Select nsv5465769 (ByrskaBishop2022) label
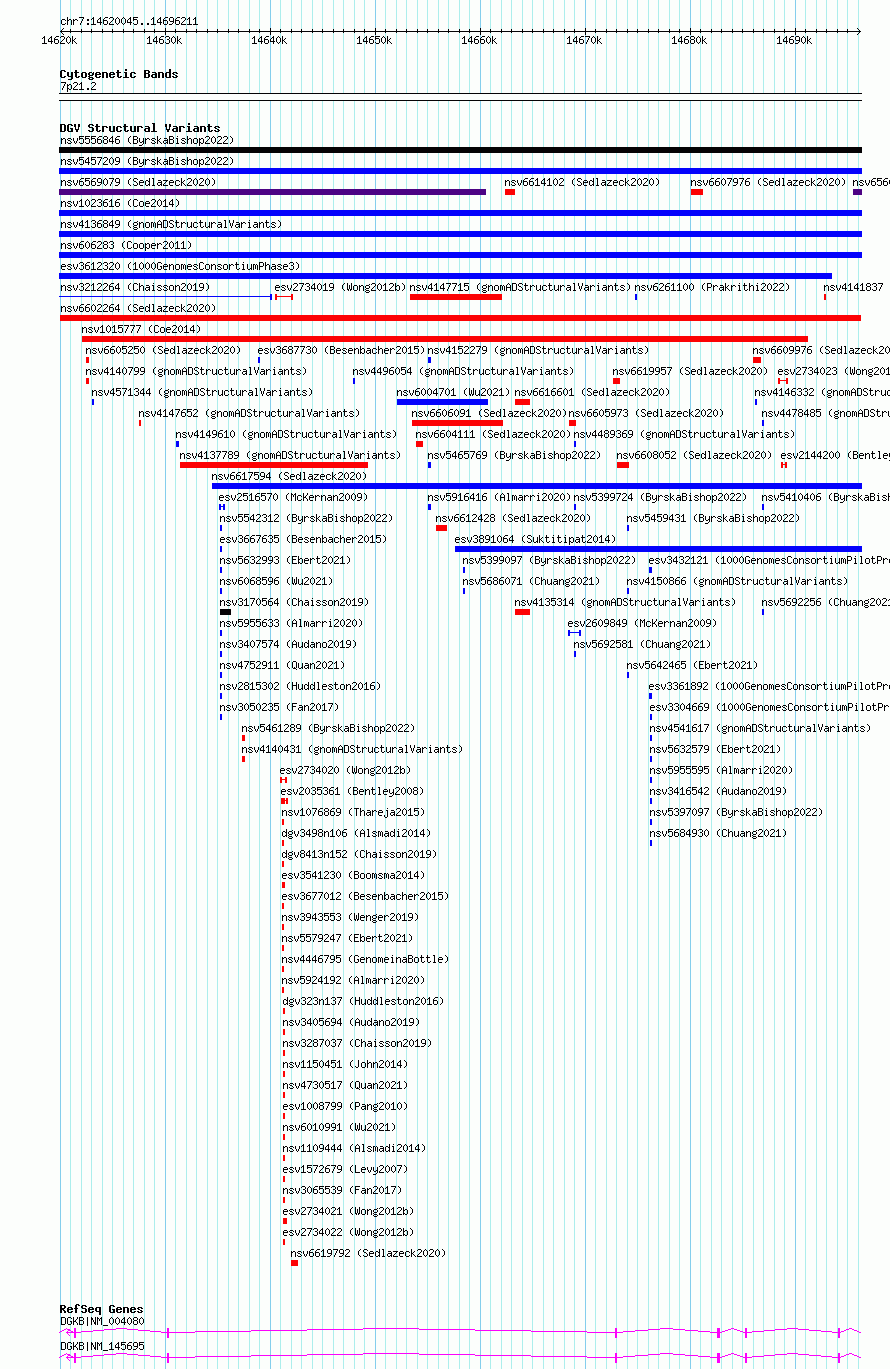The height and width of the screenshot is (1369, 890). click(x=514, y=455)
